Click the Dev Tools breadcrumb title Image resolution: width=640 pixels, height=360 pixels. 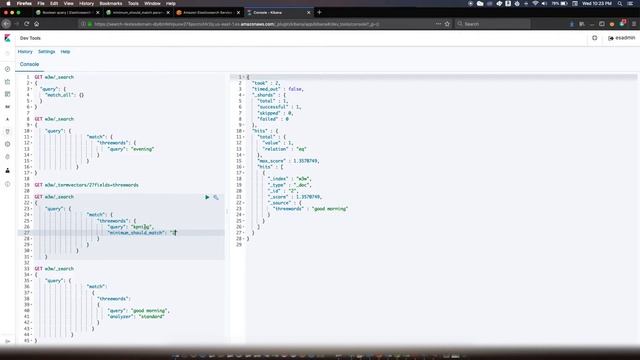coord(30,38)
